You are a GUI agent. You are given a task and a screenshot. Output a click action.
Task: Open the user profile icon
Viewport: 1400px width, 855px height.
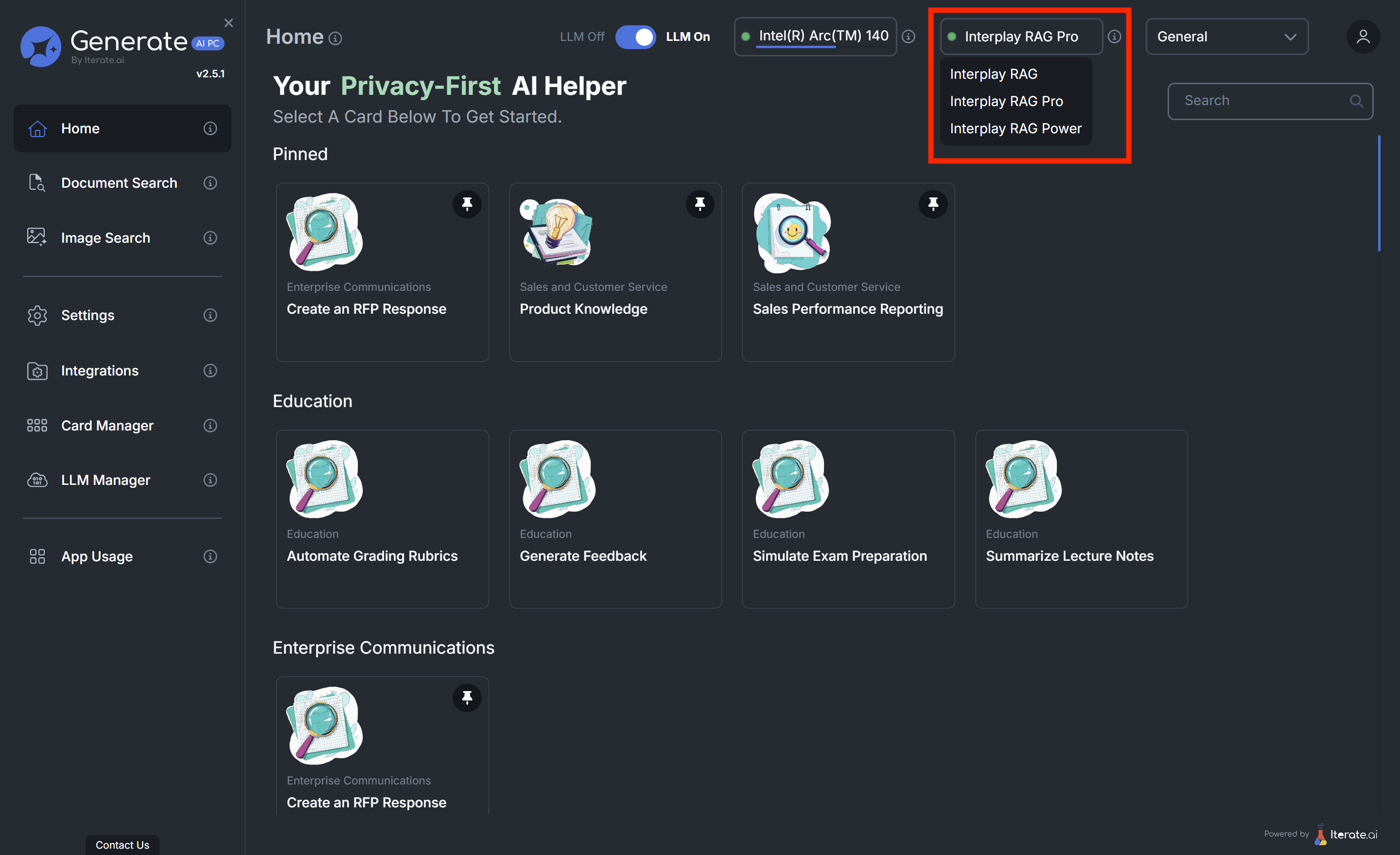pyautogui.click(x=1363, y=36)
